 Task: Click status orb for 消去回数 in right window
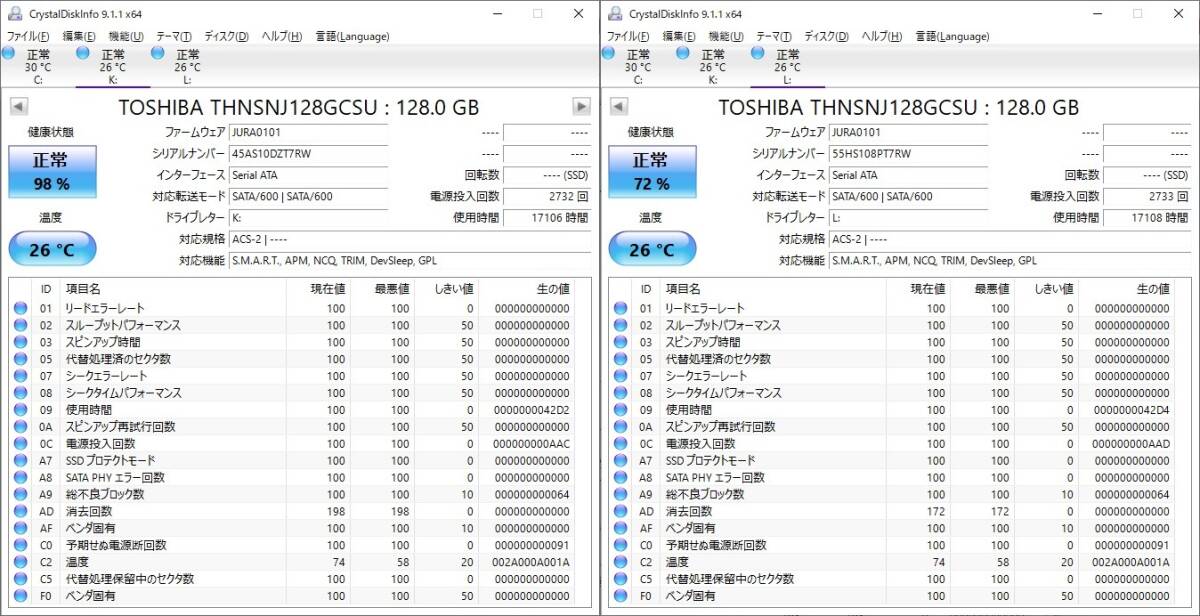620,512
